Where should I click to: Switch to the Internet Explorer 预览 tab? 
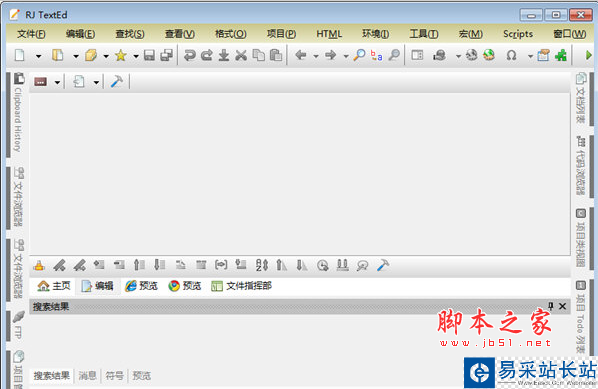(x=141, y=286)
